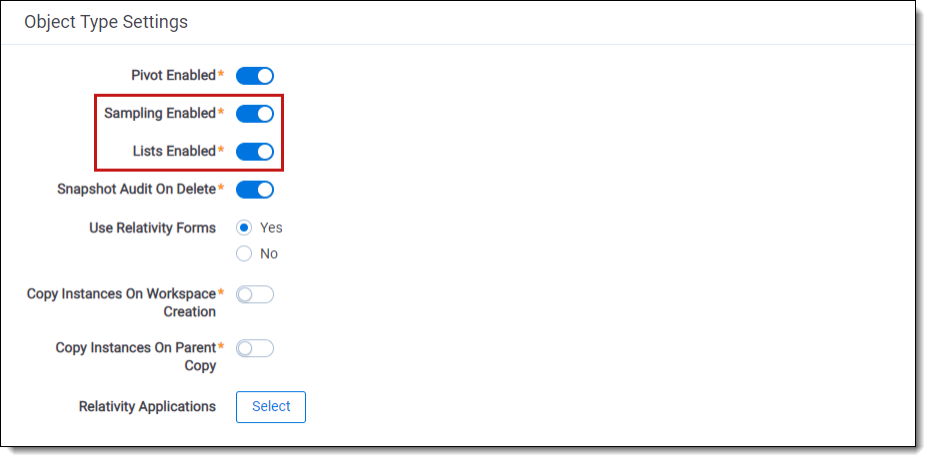931x462 pixels.
Task: Click the Sampling Enabled label text
Action: [160, 114]
